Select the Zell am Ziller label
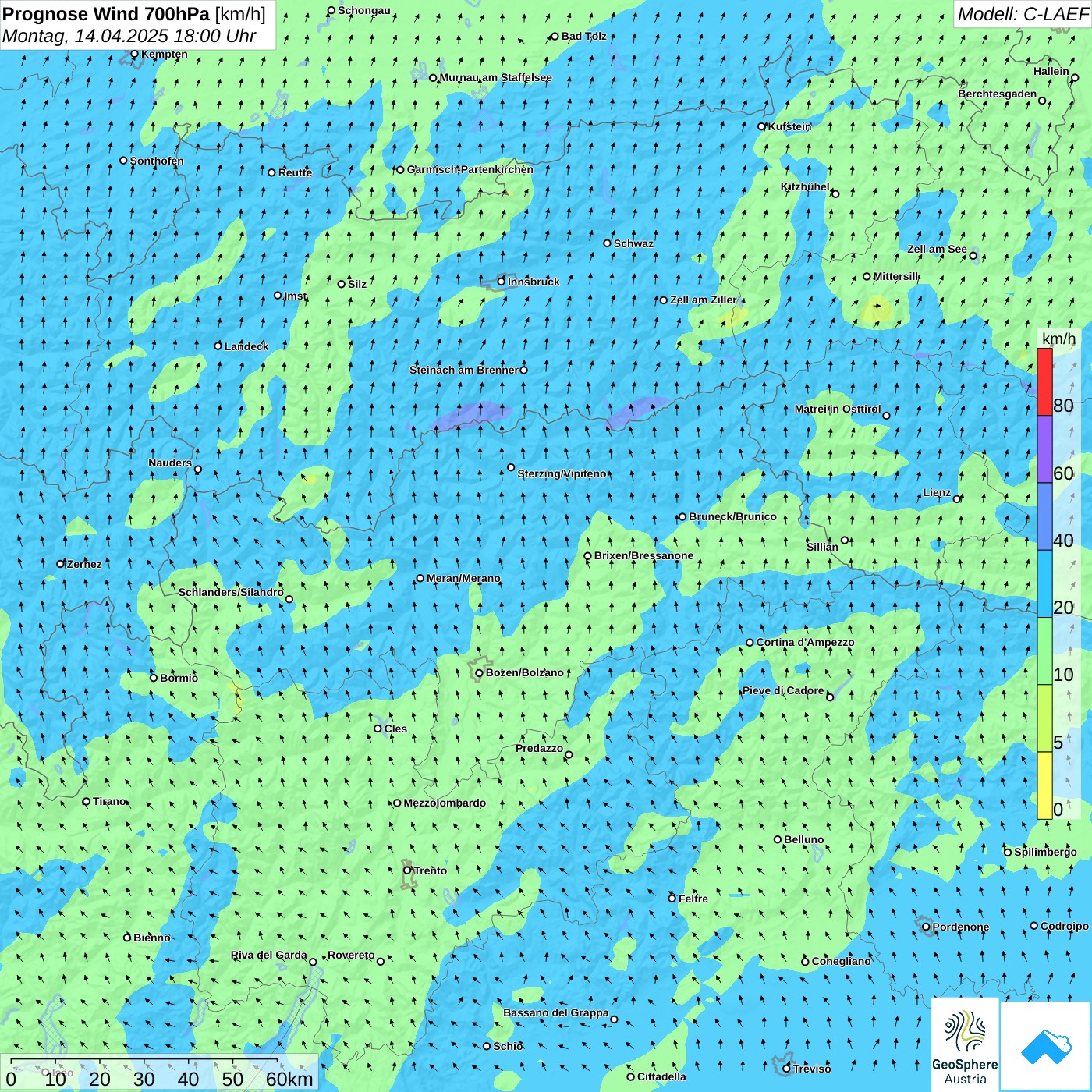This screenshot has width=1092, height=1092. pos(704,300)
